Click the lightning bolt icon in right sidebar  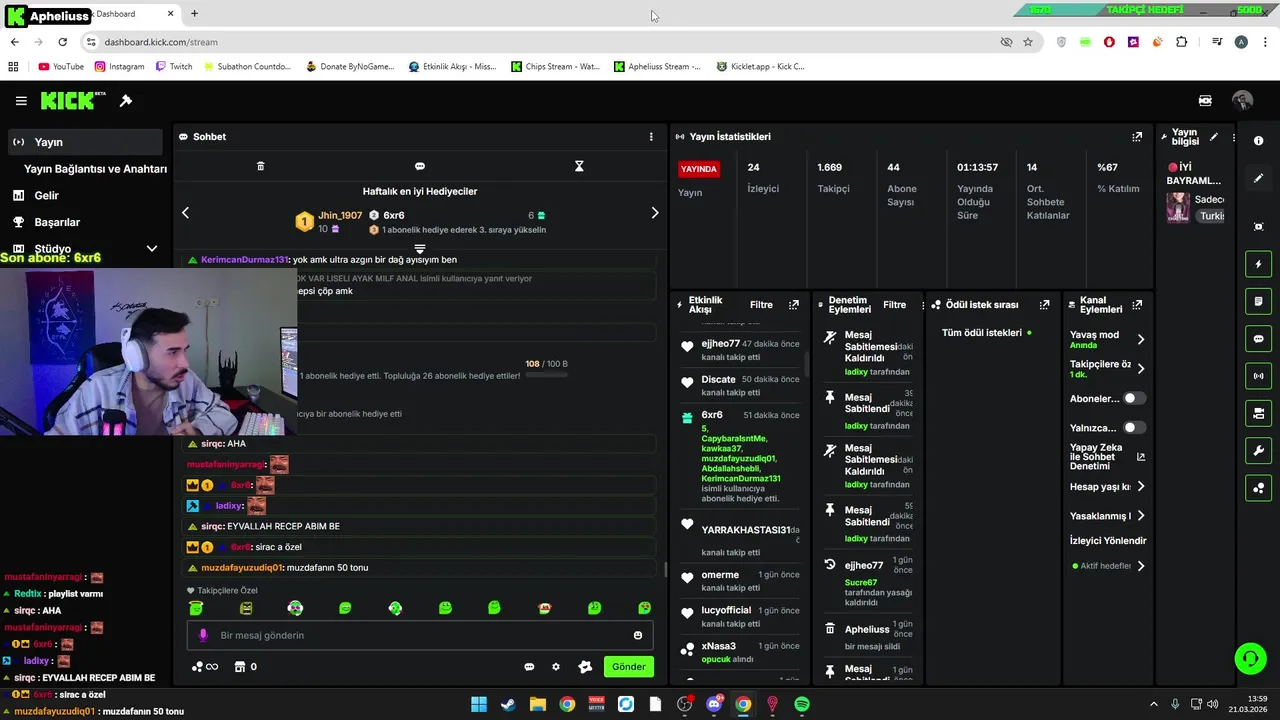point(1259,264)
